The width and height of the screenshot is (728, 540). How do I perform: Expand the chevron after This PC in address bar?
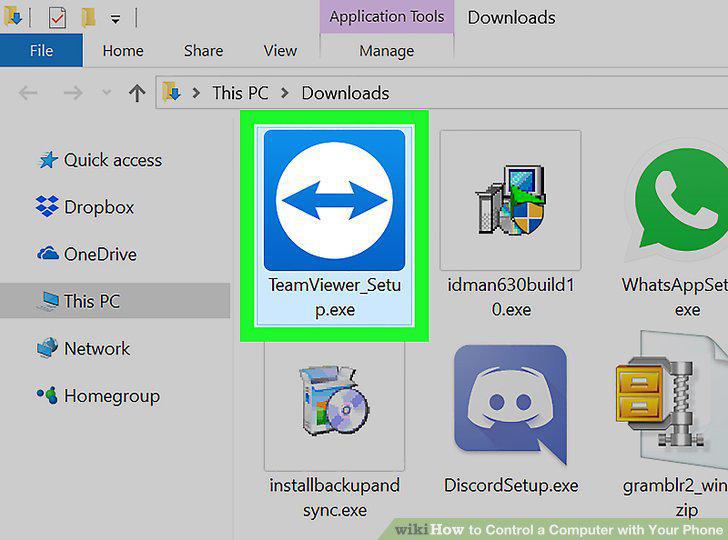[x=285, y=93]
